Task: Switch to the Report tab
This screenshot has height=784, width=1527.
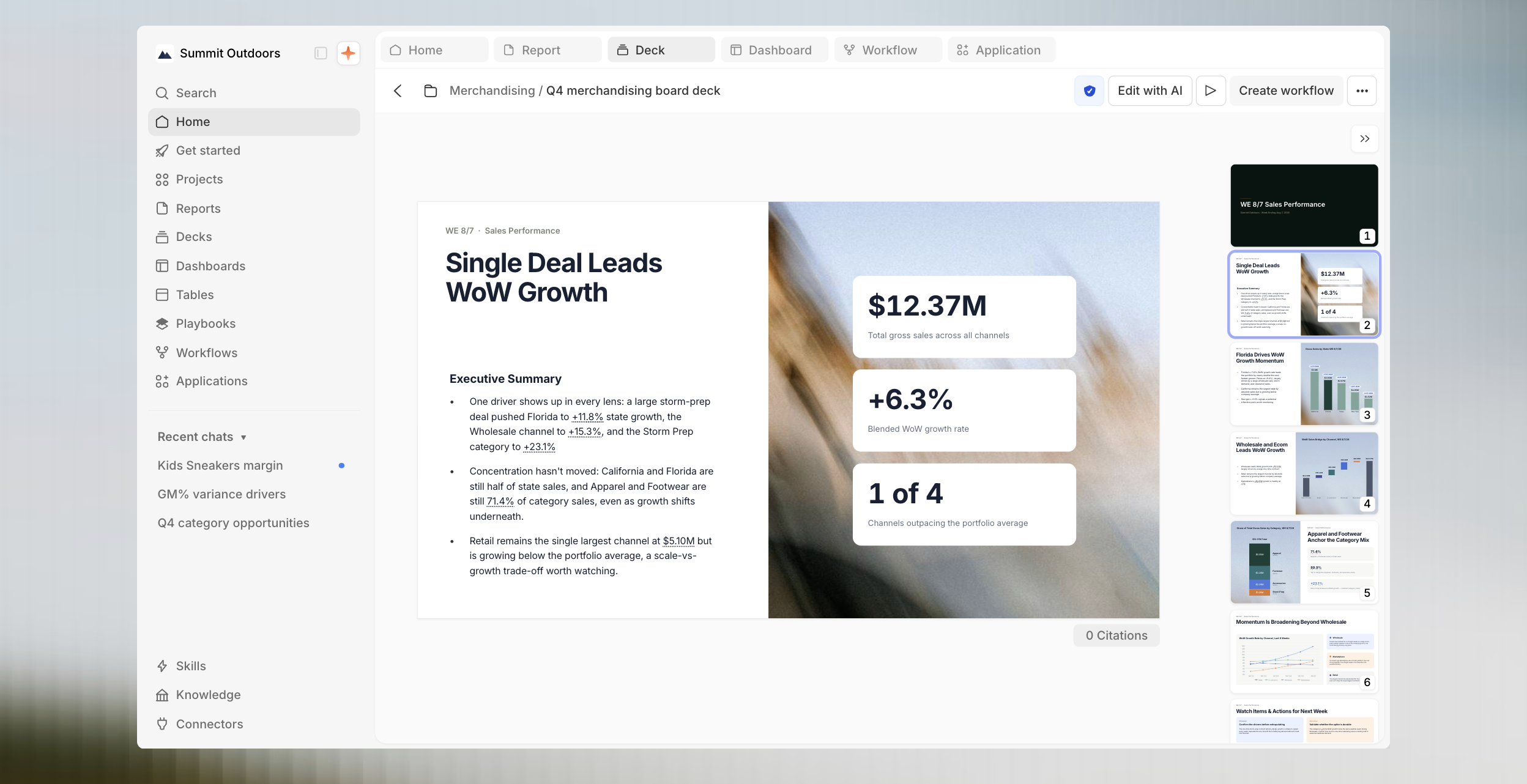Action: point(548,50)
